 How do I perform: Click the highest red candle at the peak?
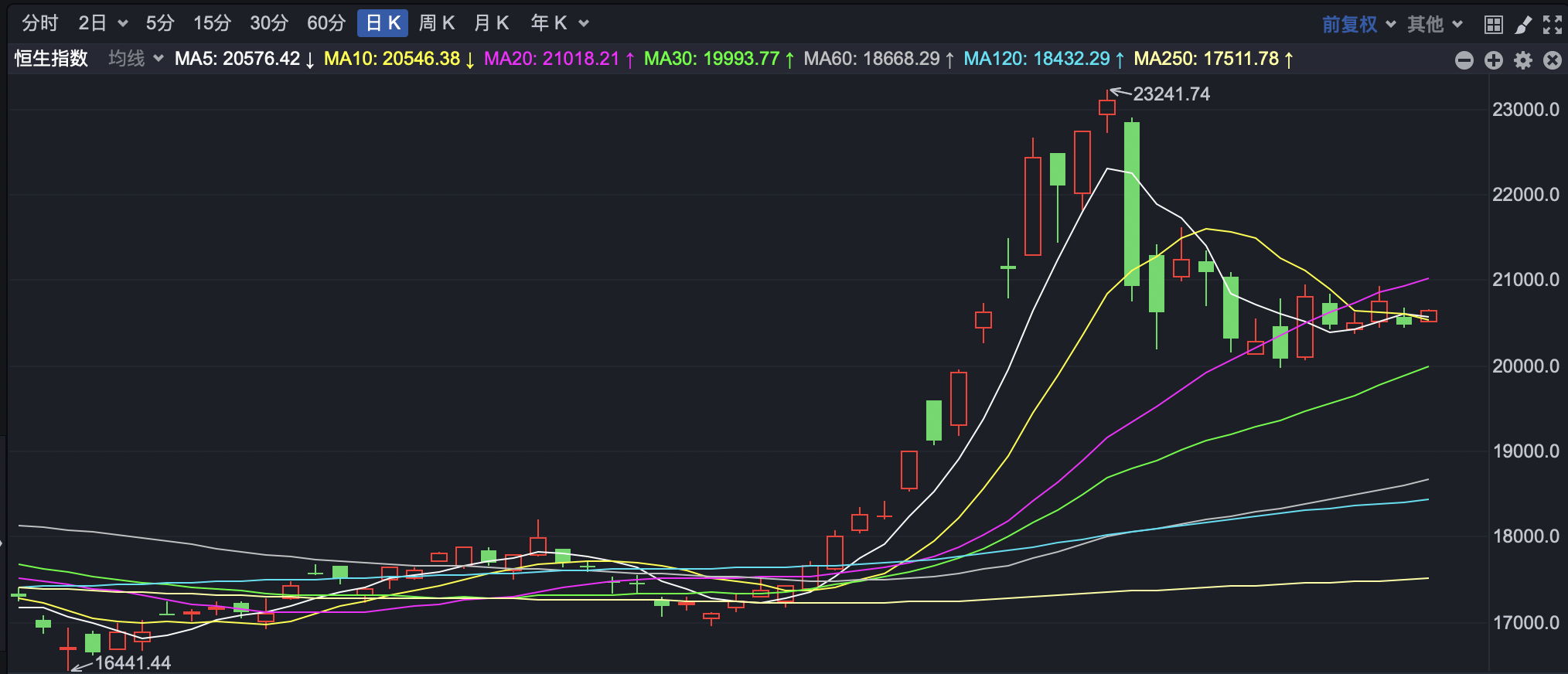click(1107, 107)
